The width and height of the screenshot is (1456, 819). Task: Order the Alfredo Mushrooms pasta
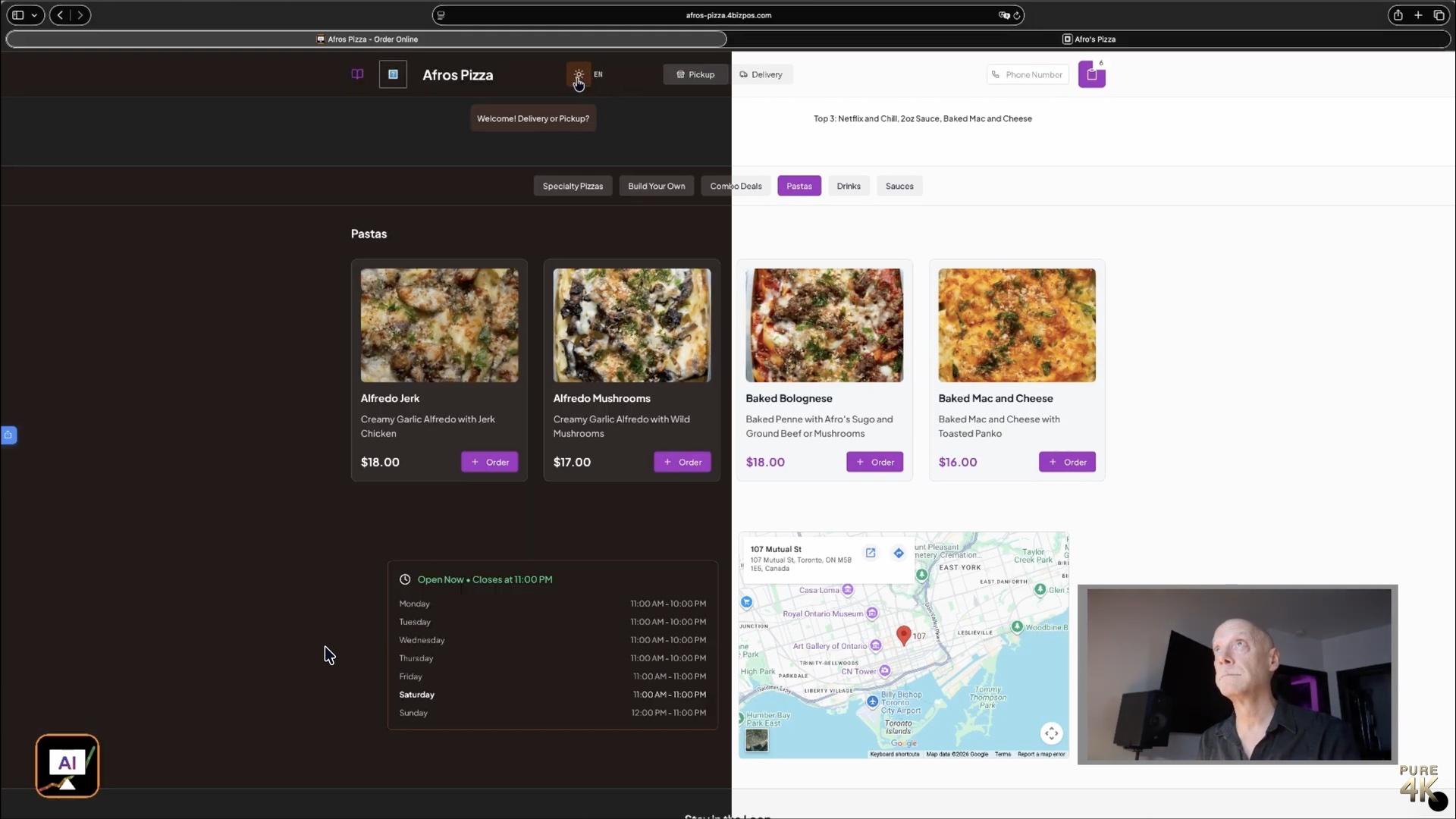pos(682,462)
